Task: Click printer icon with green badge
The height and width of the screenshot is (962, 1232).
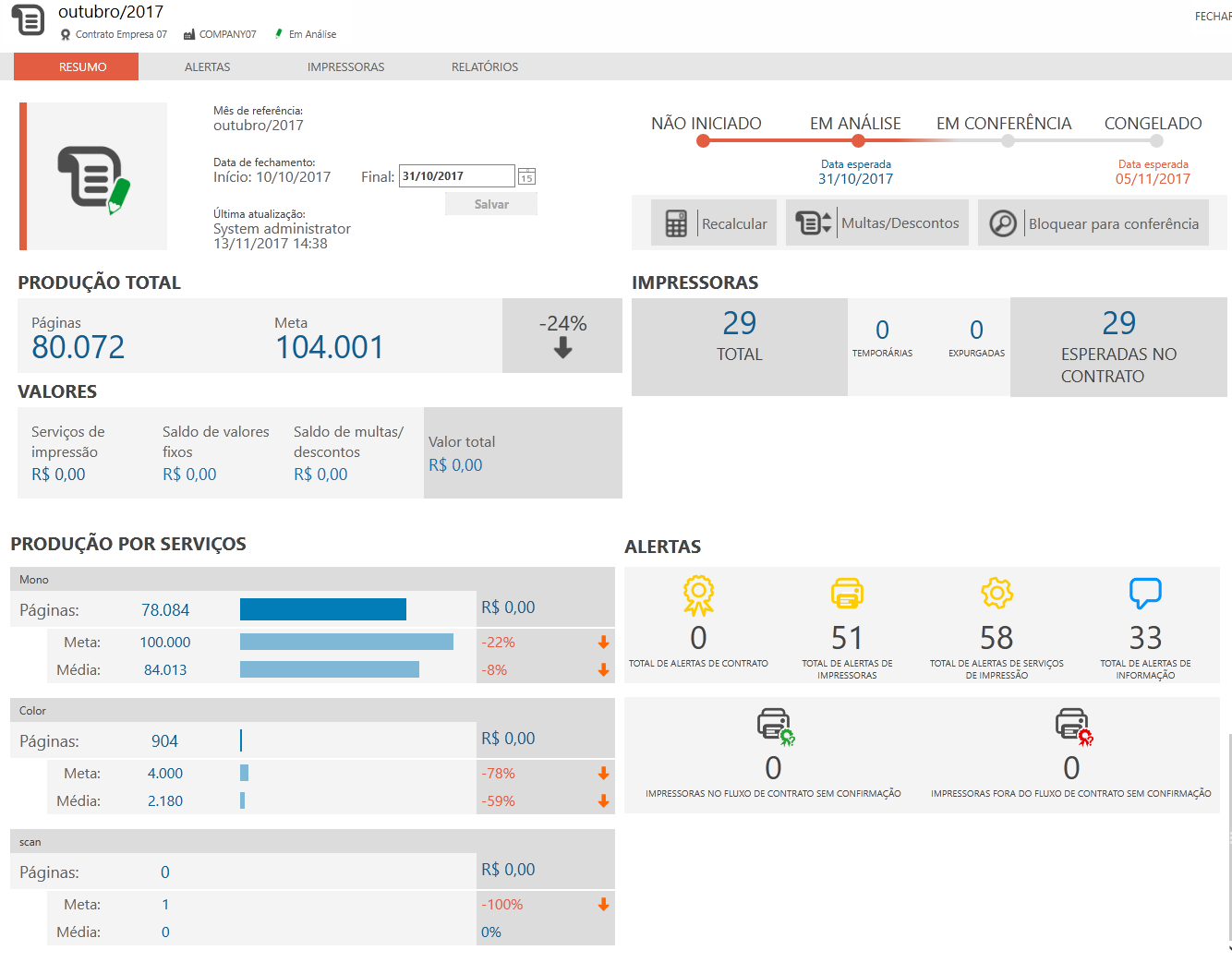Action: [774, 726]
